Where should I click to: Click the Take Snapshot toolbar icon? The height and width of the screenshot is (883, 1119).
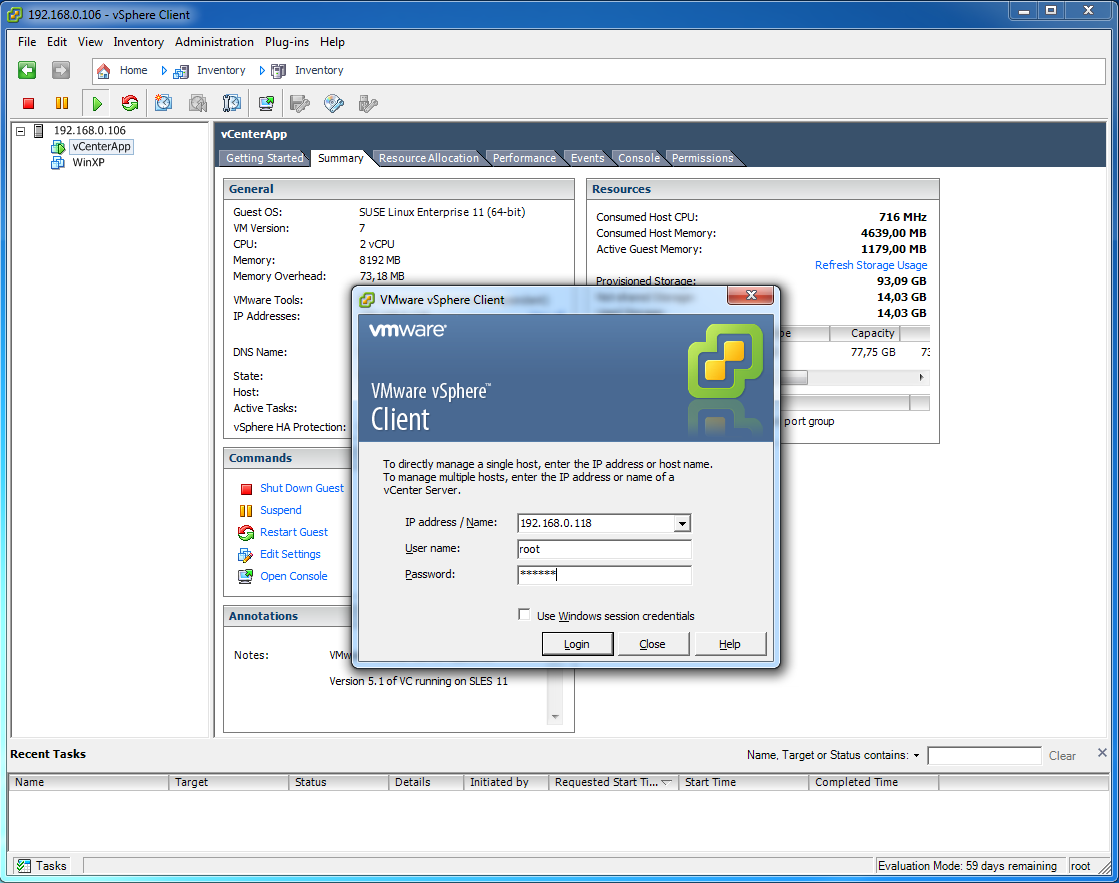(x=163, y=104)
